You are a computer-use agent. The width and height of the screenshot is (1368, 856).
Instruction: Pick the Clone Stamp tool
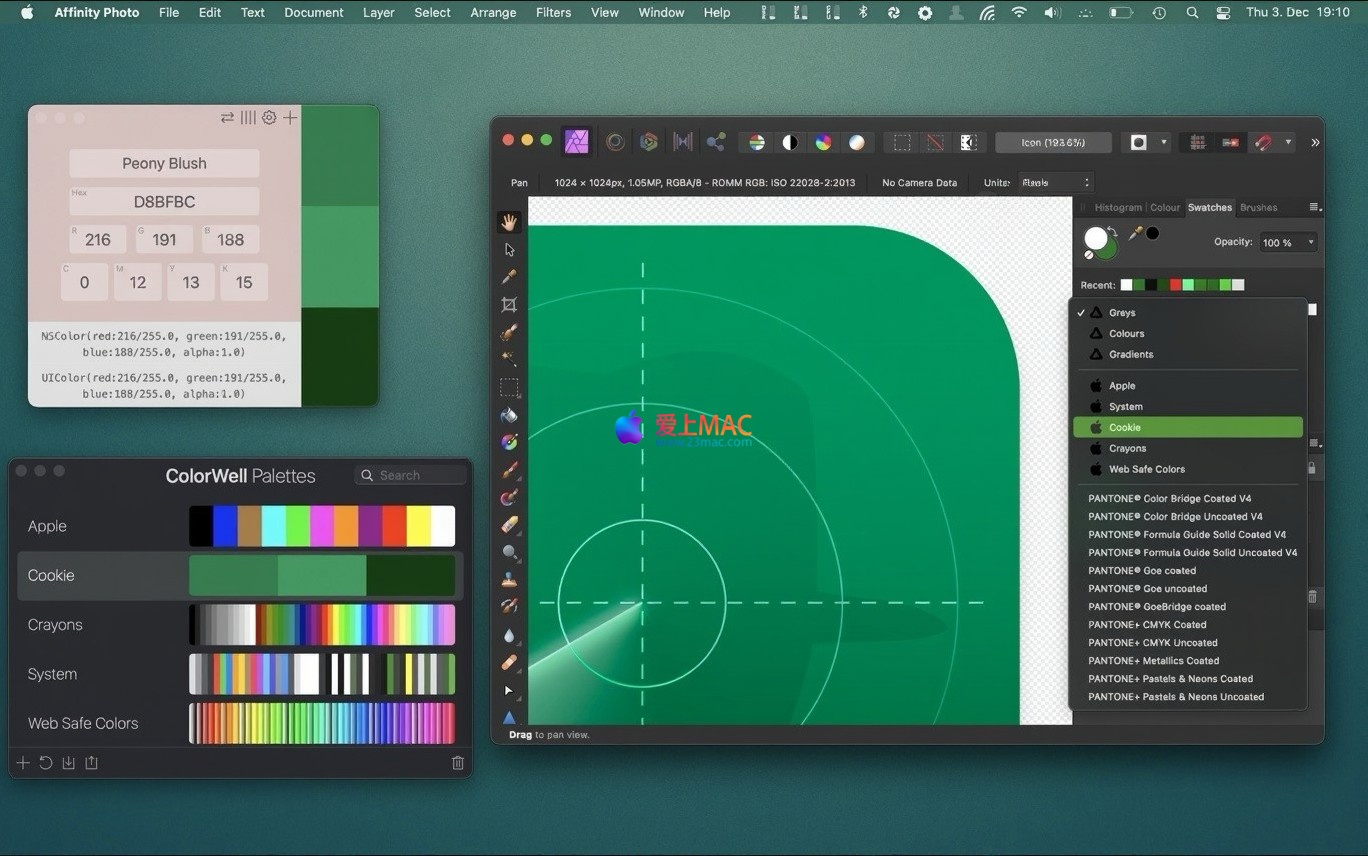point(509,579)
